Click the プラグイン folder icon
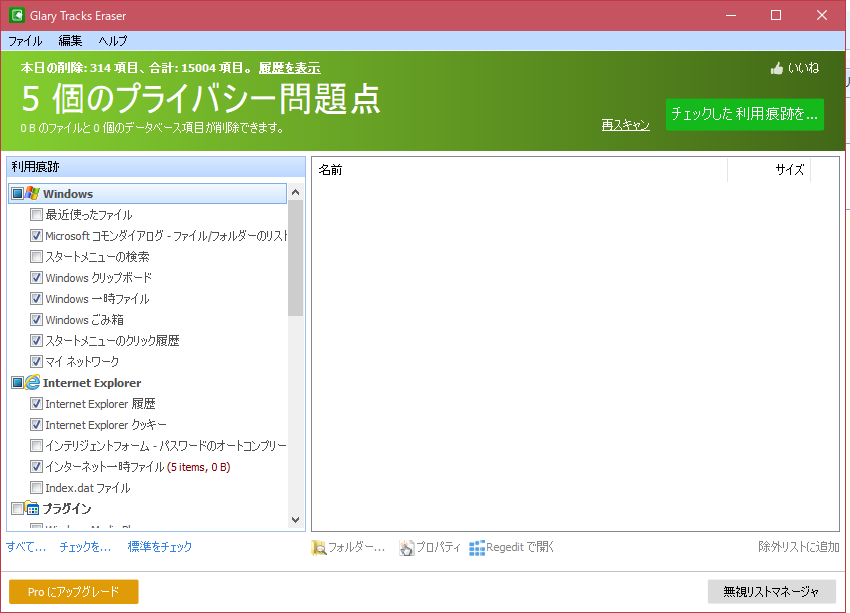Screen dimensions: 850x613 click(32, 508)
